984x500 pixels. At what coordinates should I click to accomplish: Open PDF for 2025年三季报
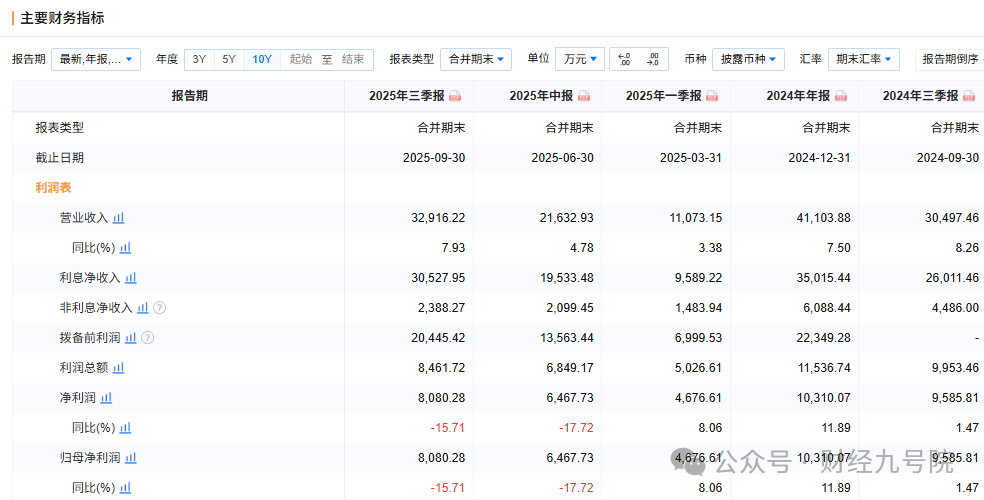455,96
